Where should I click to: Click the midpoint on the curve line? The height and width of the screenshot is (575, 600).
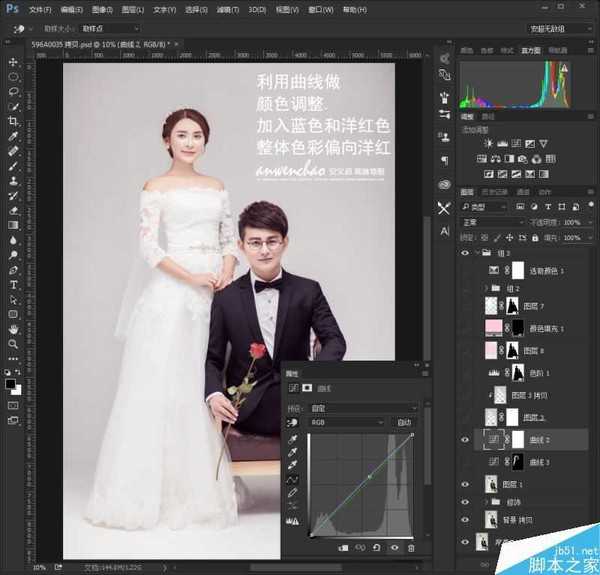coord(368,477)
